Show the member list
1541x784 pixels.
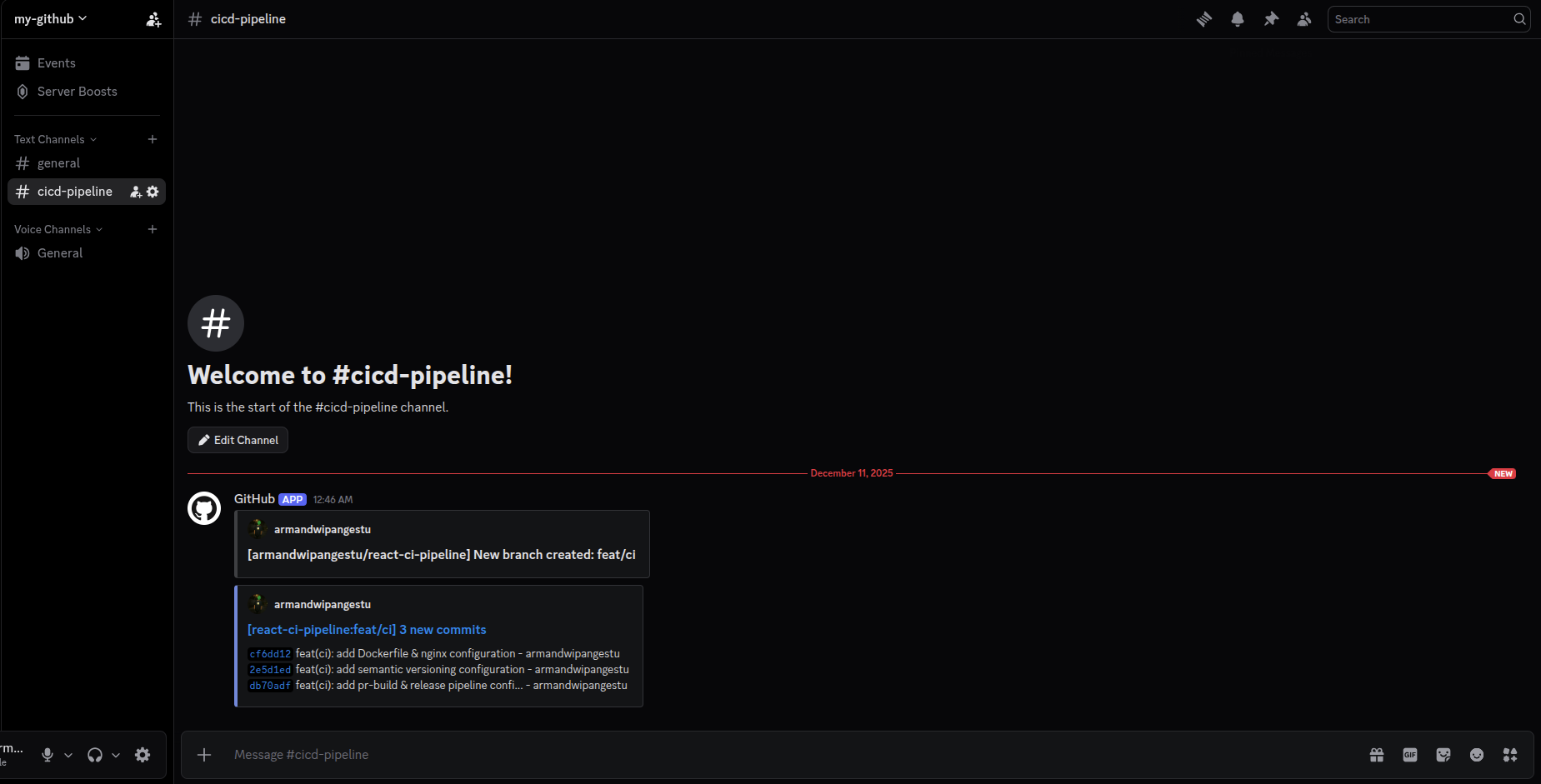[1303, 18]
